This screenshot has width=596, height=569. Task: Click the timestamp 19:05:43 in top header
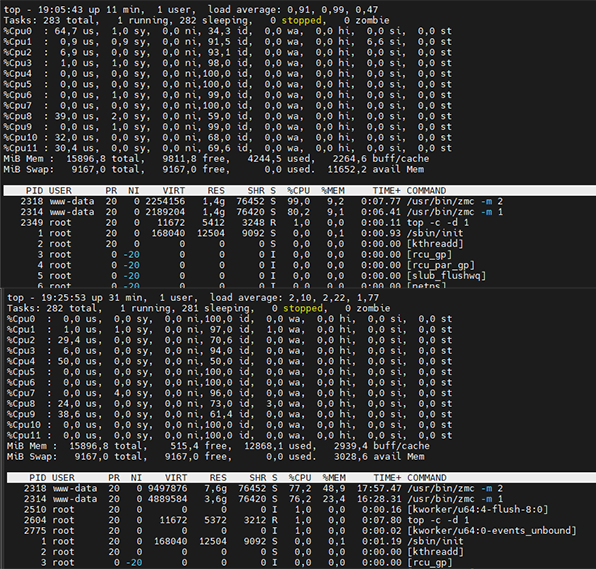point(60,10)
